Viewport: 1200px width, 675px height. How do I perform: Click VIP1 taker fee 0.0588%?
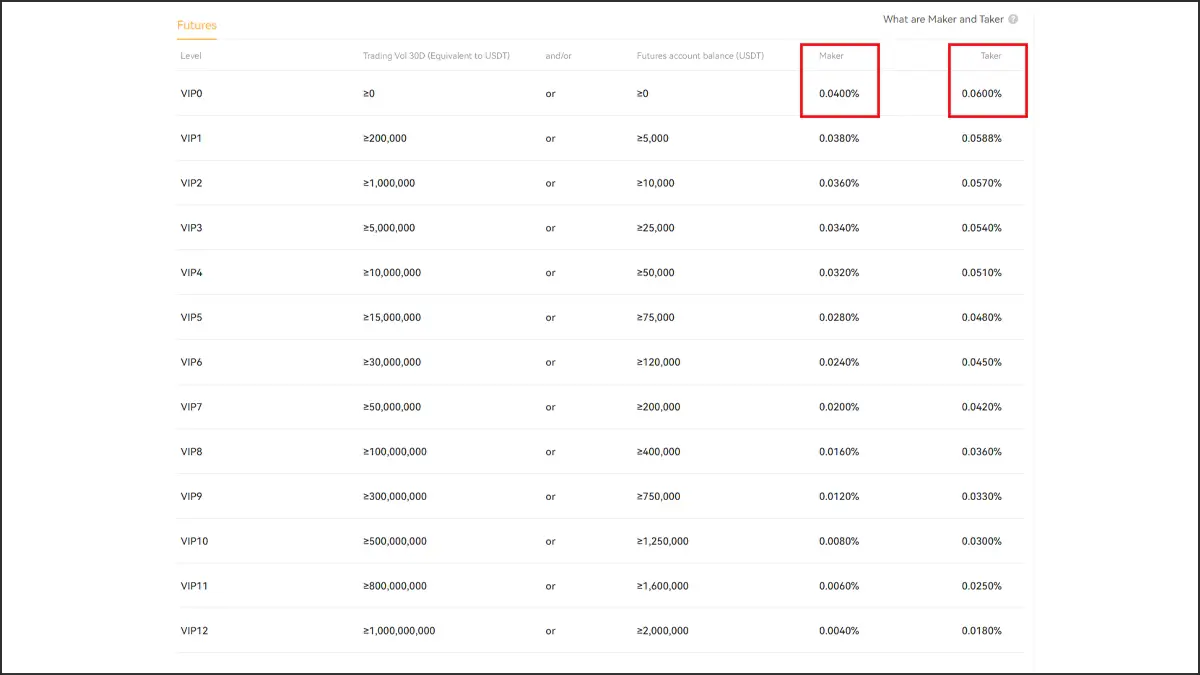(x=981, y=138)
